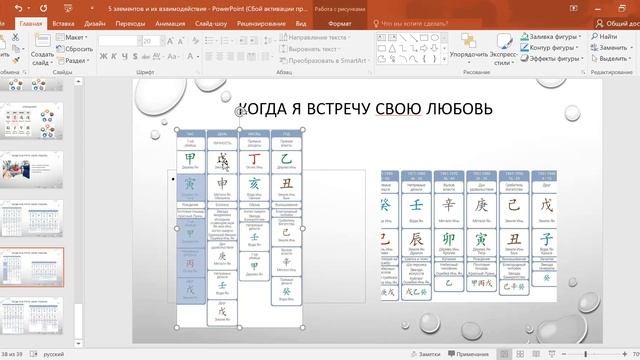Open Рецензирование tab
The width and height of the screenshot is (640, 360).
point(261,23)
